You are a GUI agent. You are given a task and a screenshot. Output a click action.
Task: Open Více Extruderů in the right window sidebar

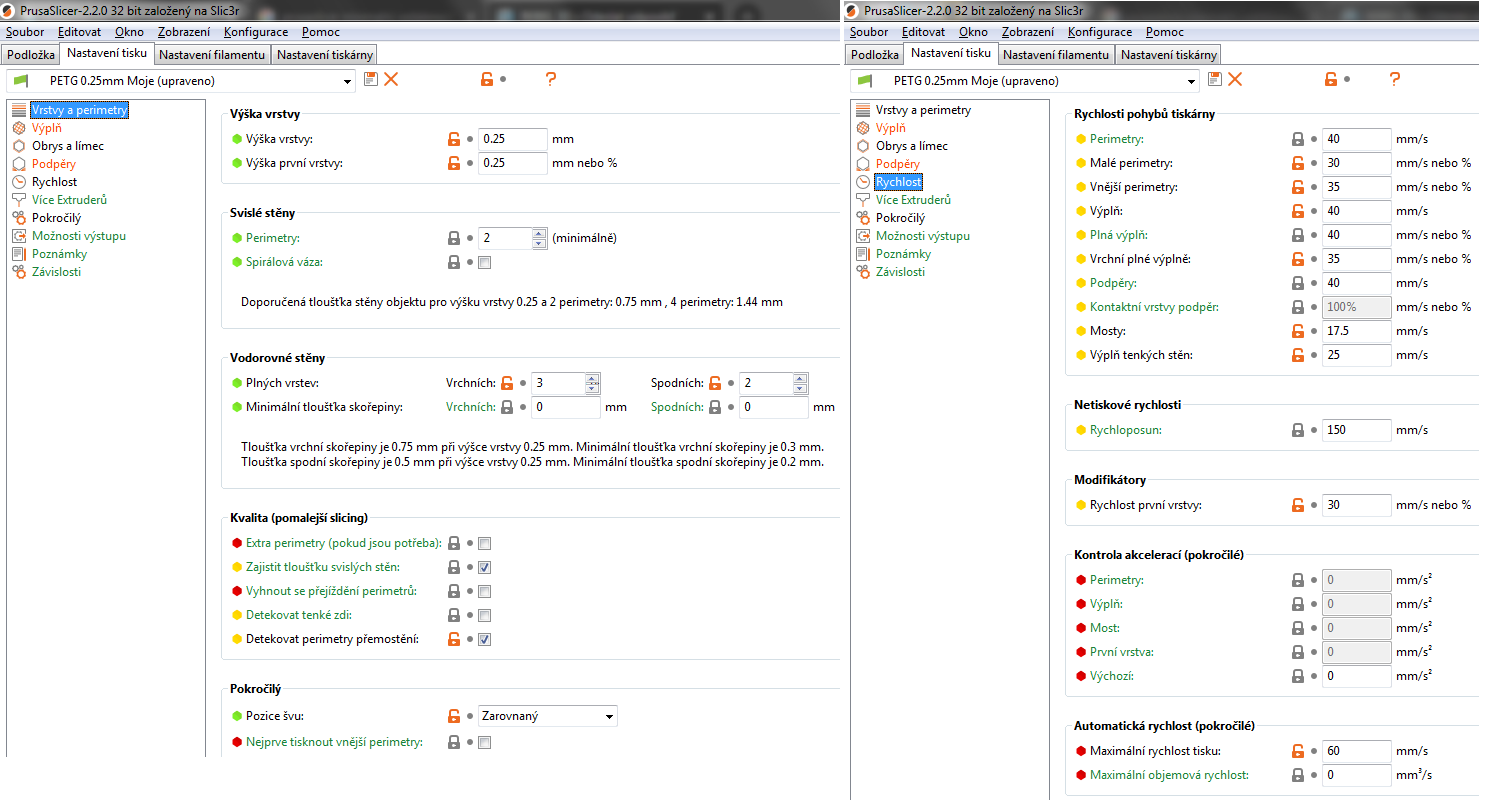coord(913,200)
